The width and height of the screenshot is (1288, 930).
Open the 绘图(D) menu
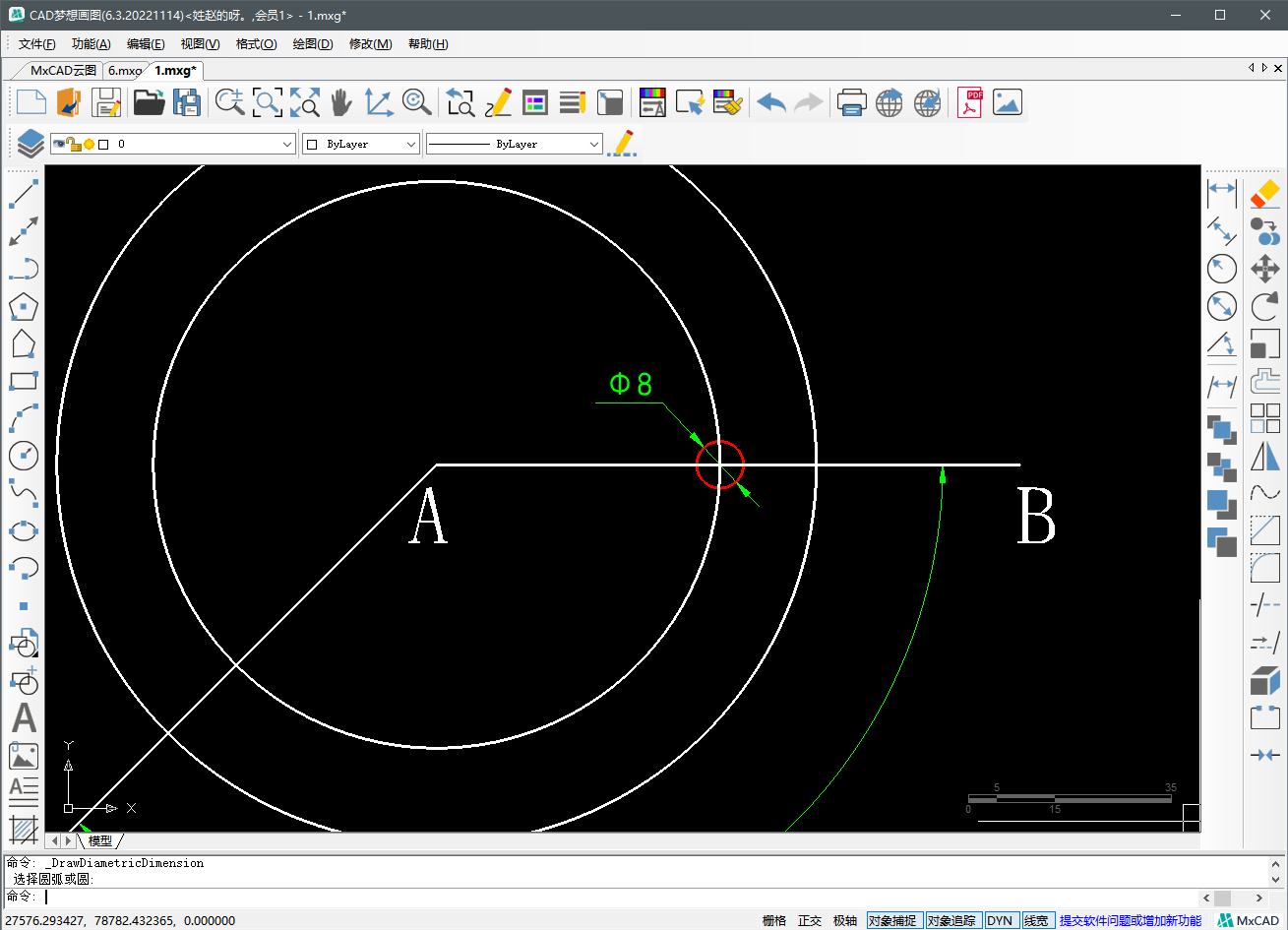(313, 44)
